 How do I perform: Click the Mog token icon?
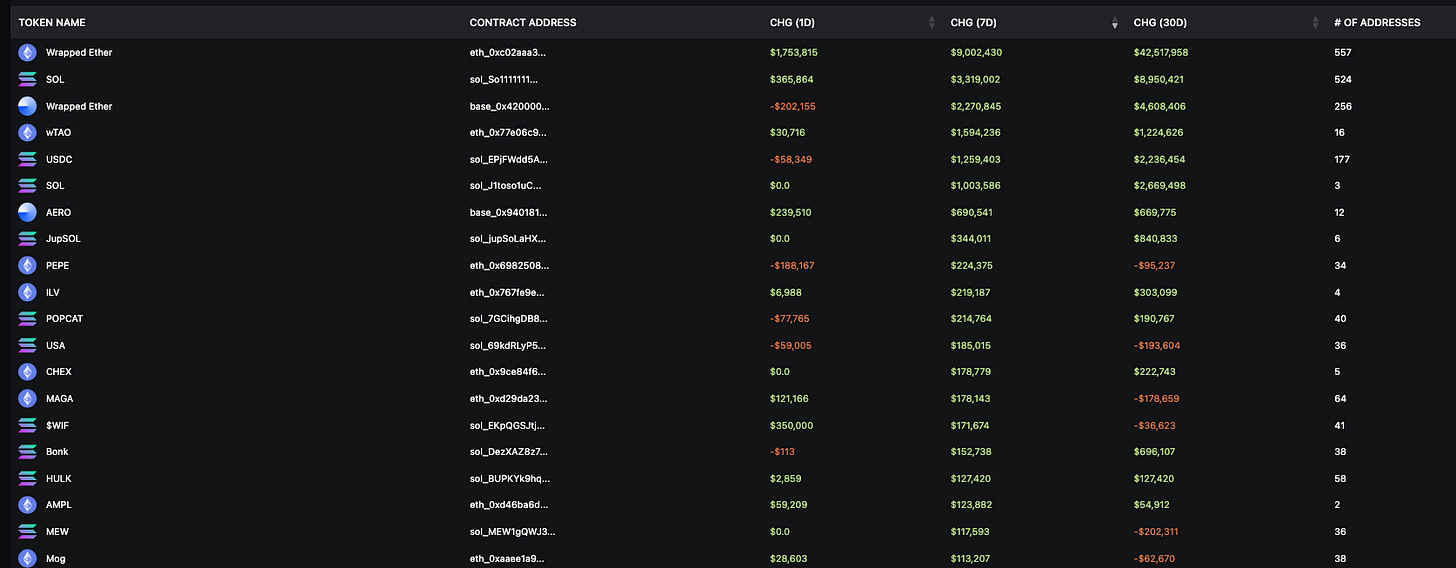pos(27,558)
